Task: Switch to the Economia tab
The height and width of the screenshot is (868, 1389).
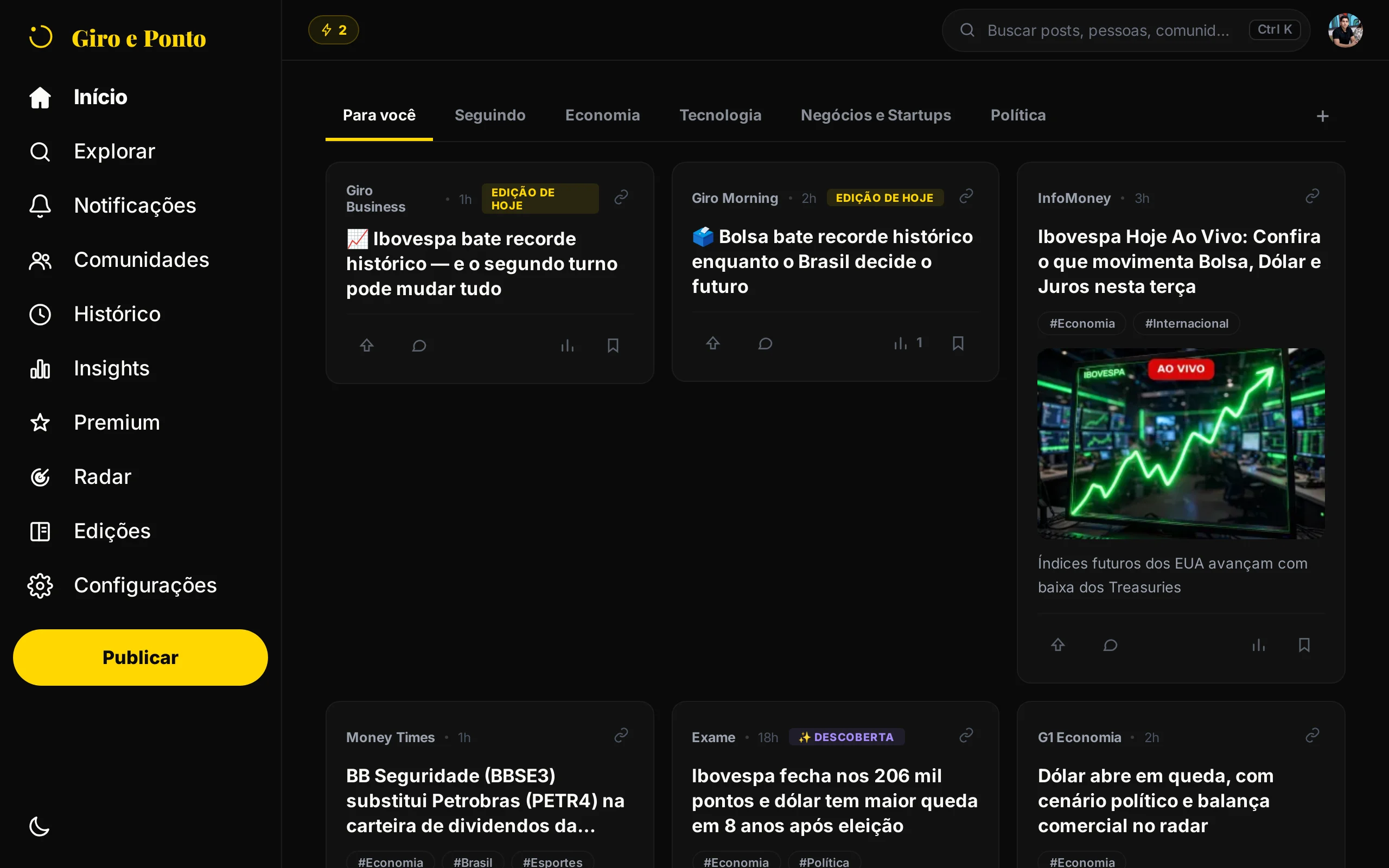Action: [x=602, y=116]
